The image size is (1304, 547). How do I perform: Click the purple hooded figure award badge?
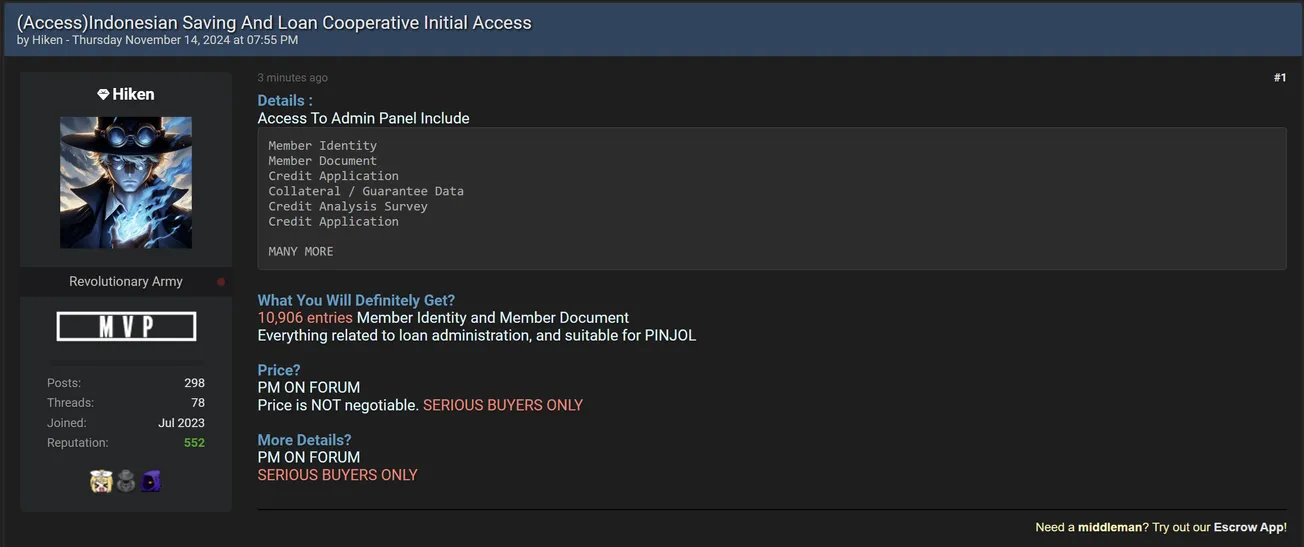tap(150, 482)
